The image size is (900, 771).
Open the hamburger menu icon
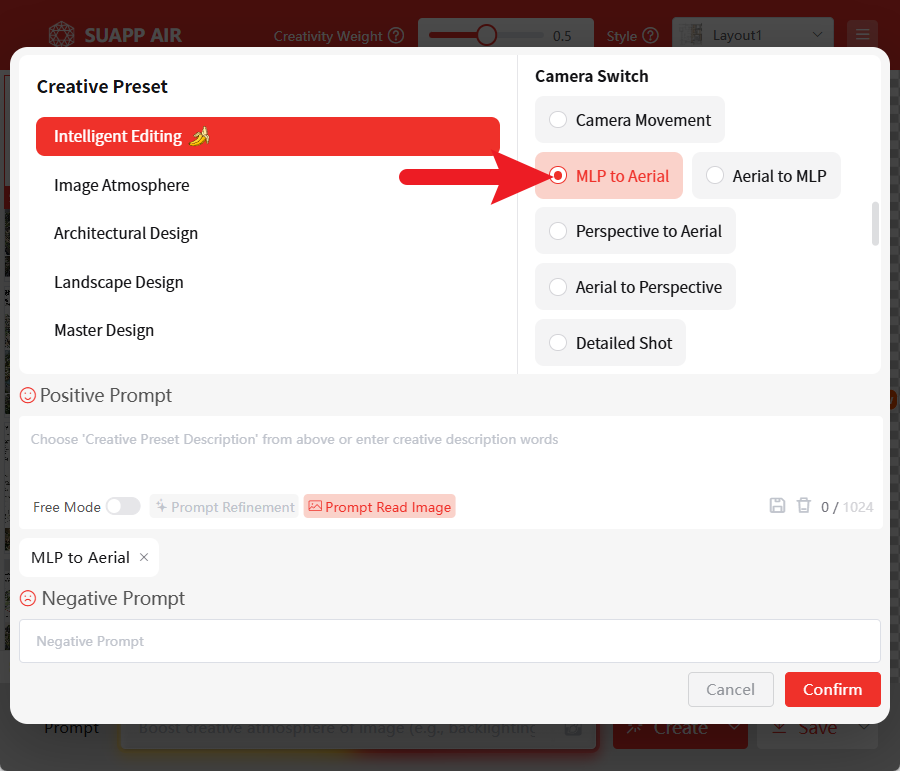click(x=862, y=35)
